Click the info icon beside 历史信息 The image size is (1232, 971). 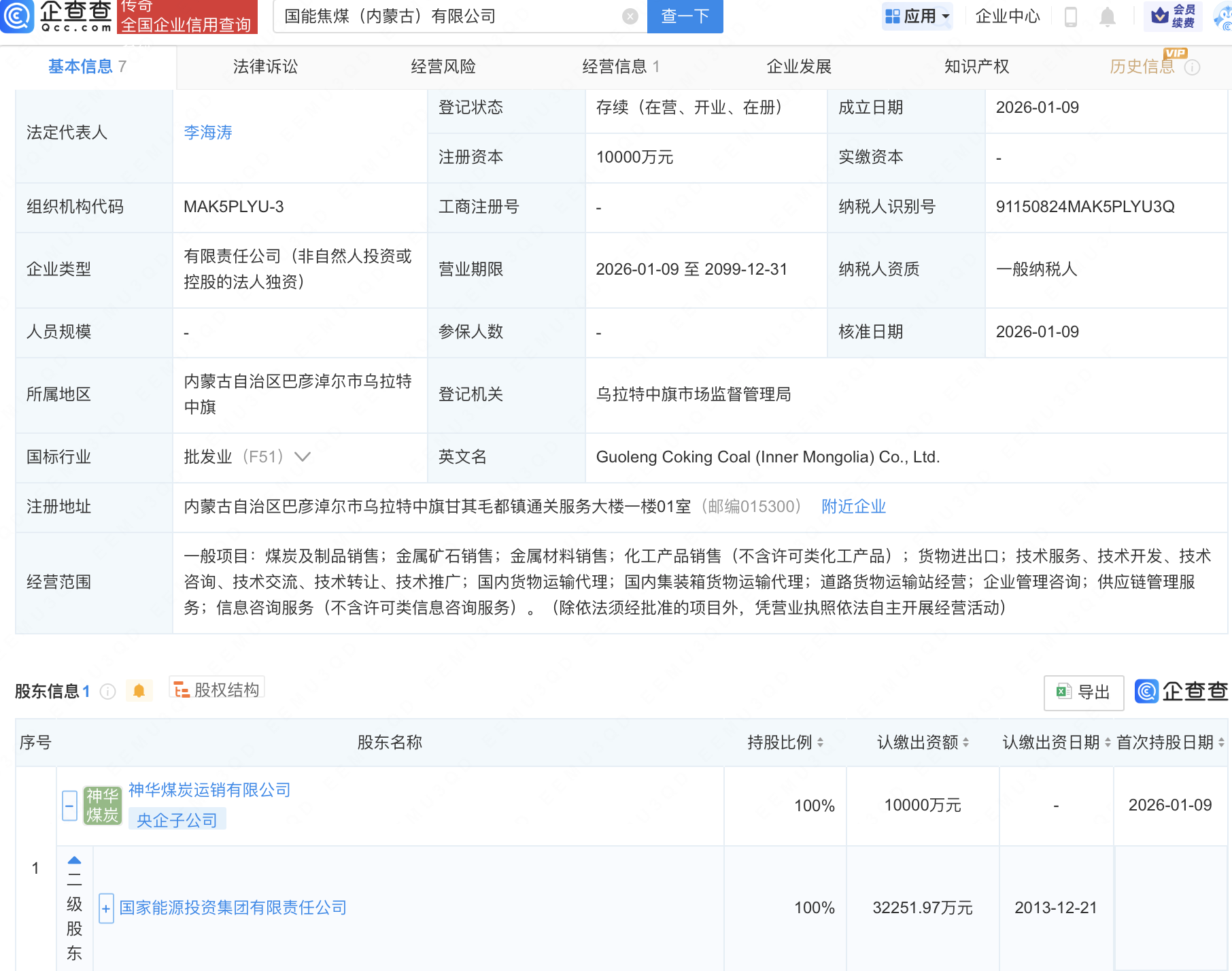point(1193,67)
